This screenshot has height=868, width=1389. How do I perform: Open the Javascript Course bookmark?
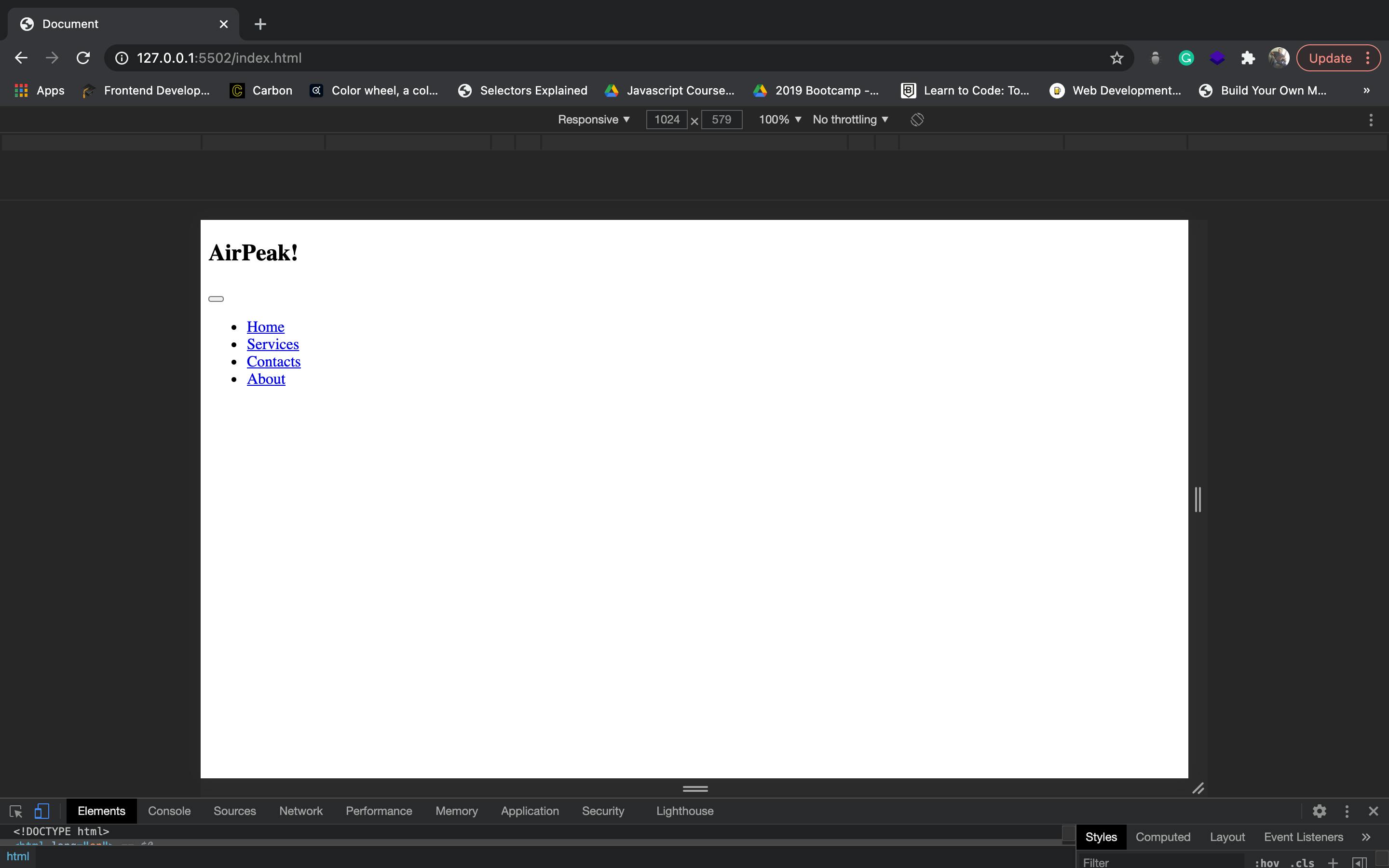[670, 90]
